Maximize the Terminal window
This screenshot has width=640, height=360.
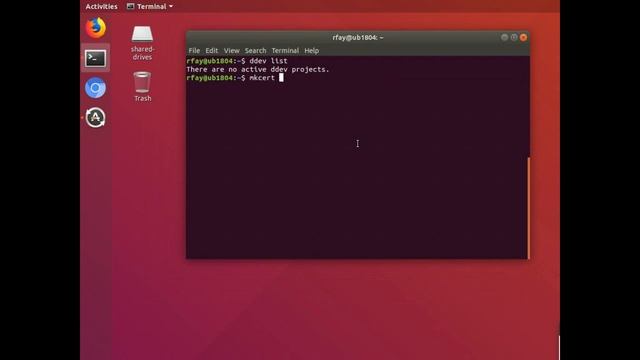coord(514,38)
